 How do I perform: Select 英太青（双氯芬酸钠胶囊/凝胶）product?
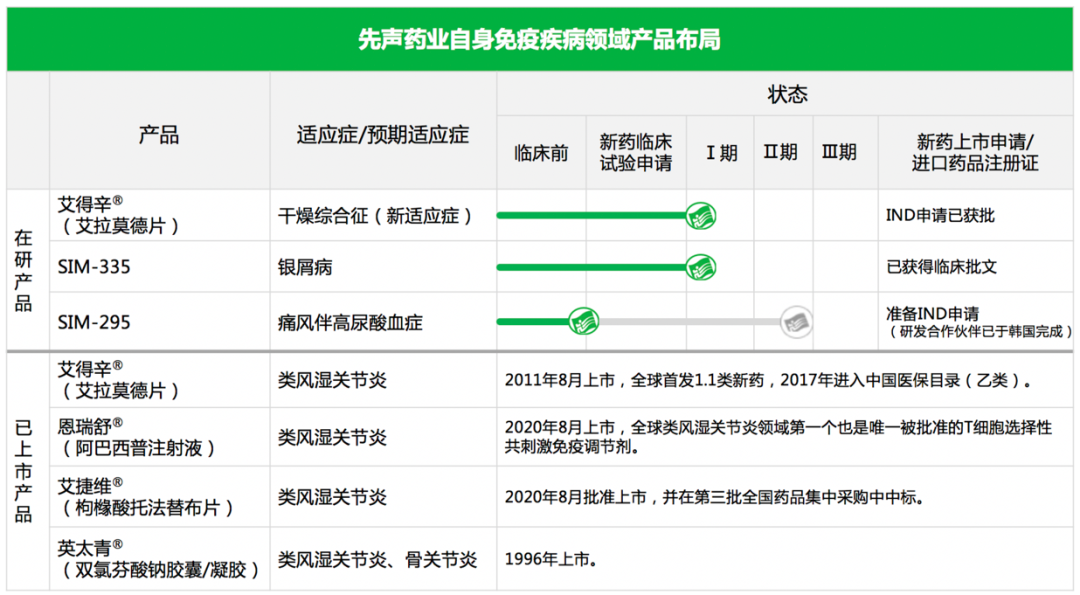(159, 559)
